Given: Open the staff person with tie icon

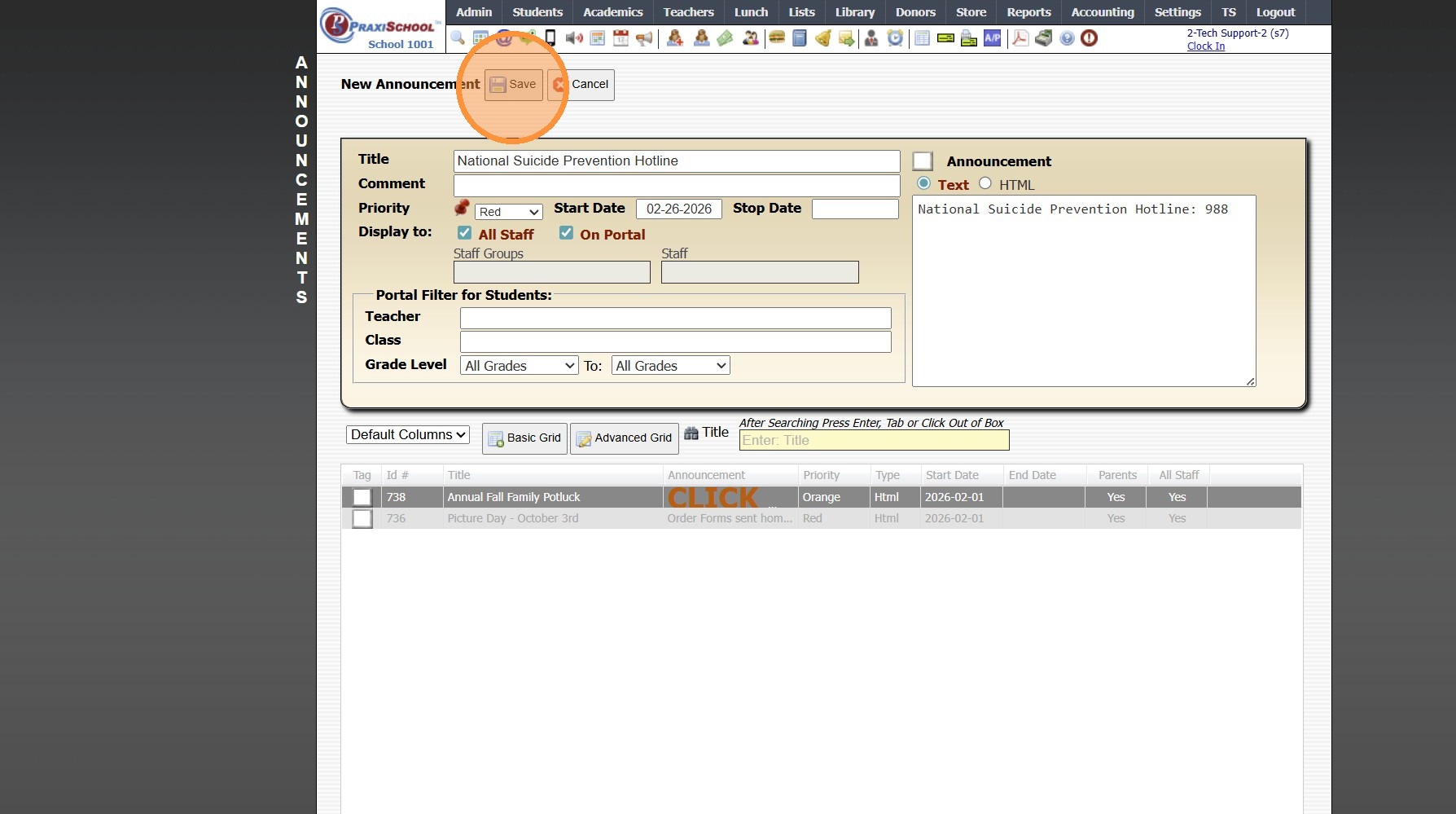Looking at the screenshot, I should coord(871,37).
